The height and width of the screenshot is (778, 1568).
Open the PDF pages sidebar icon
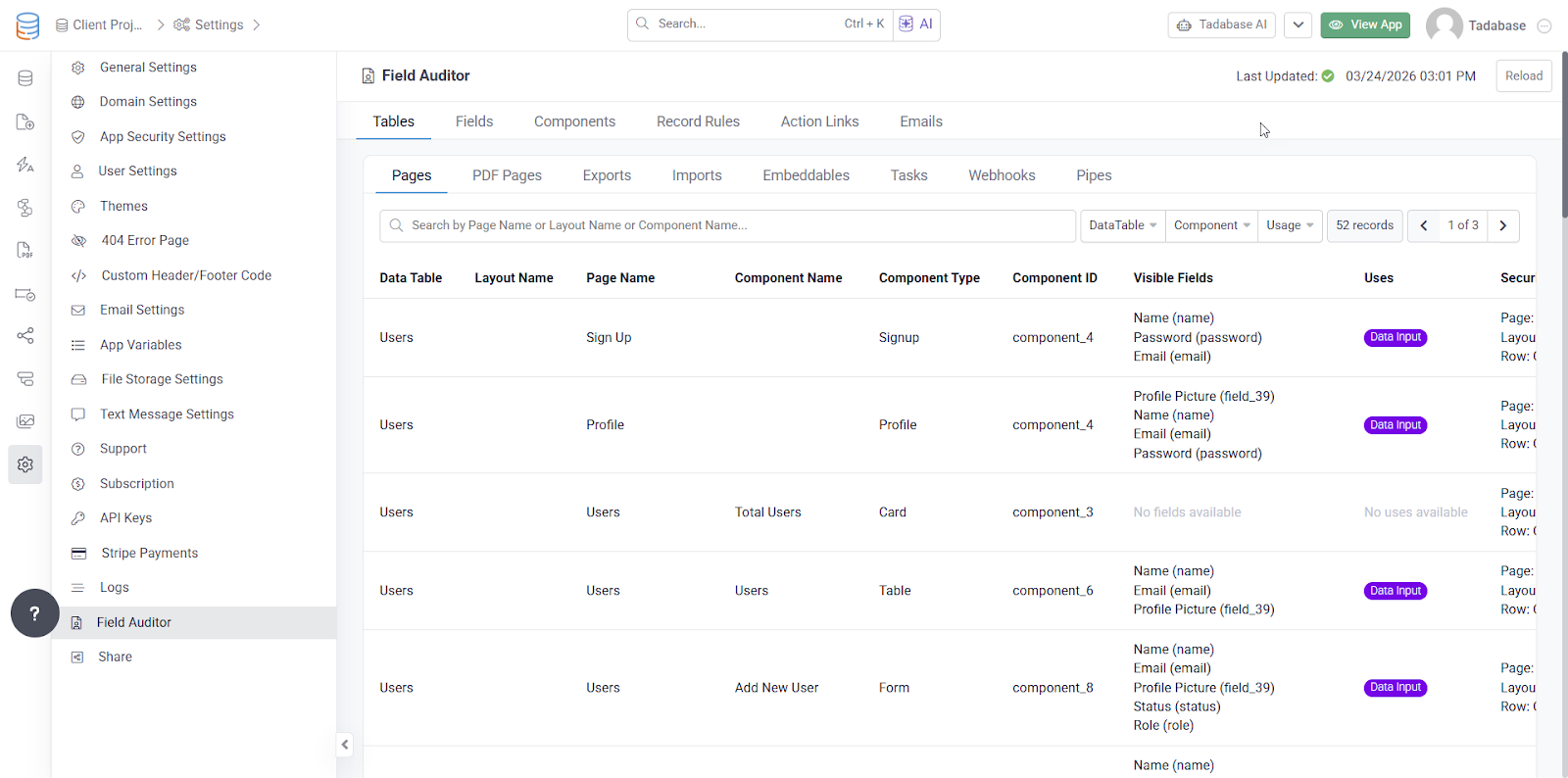pos(25,250)
